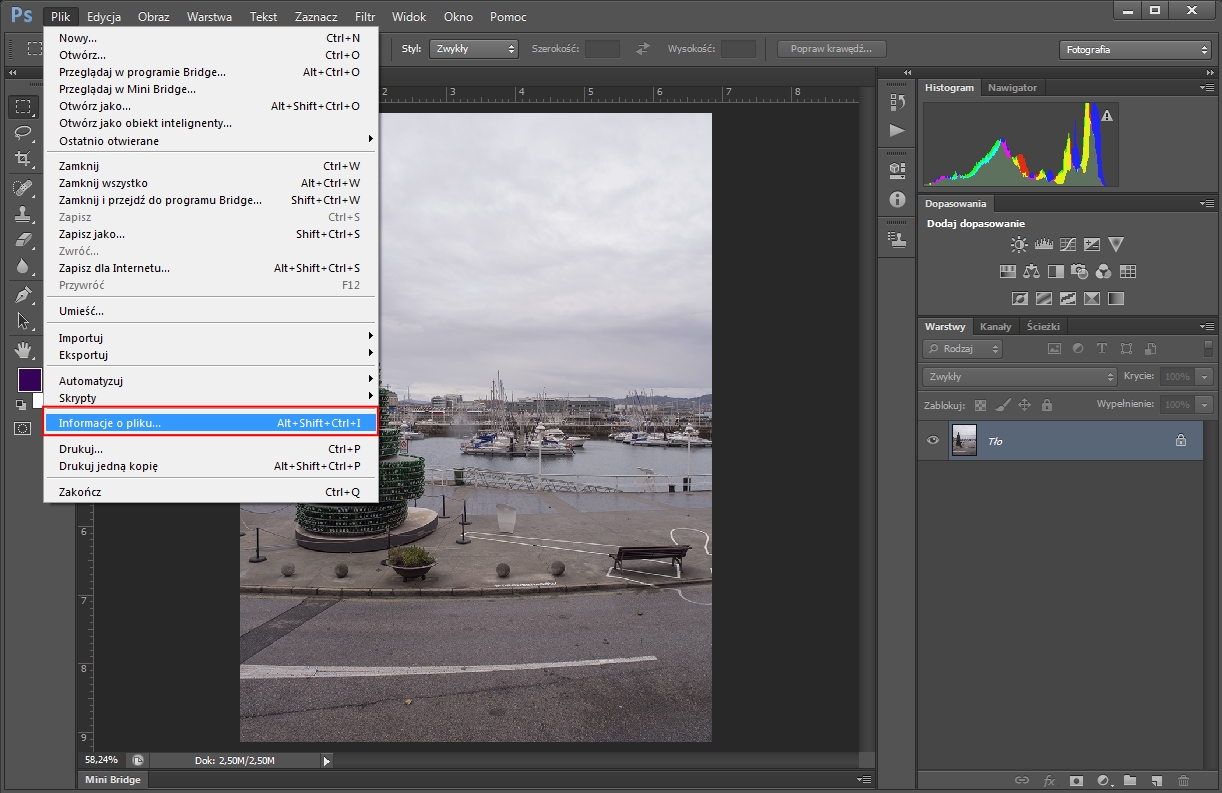The image size is (1222, 793).
Task: Select the Lasso tool
Action: (23, 132)
